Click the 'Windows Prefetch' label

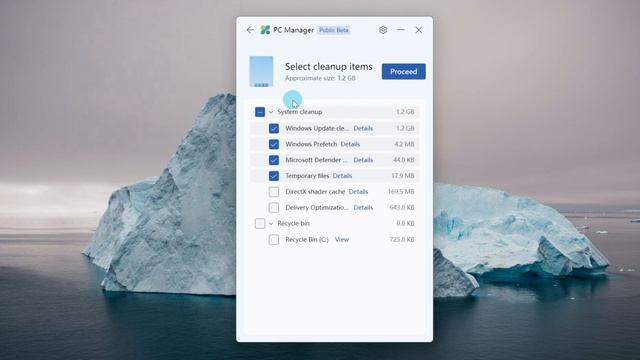311,144
